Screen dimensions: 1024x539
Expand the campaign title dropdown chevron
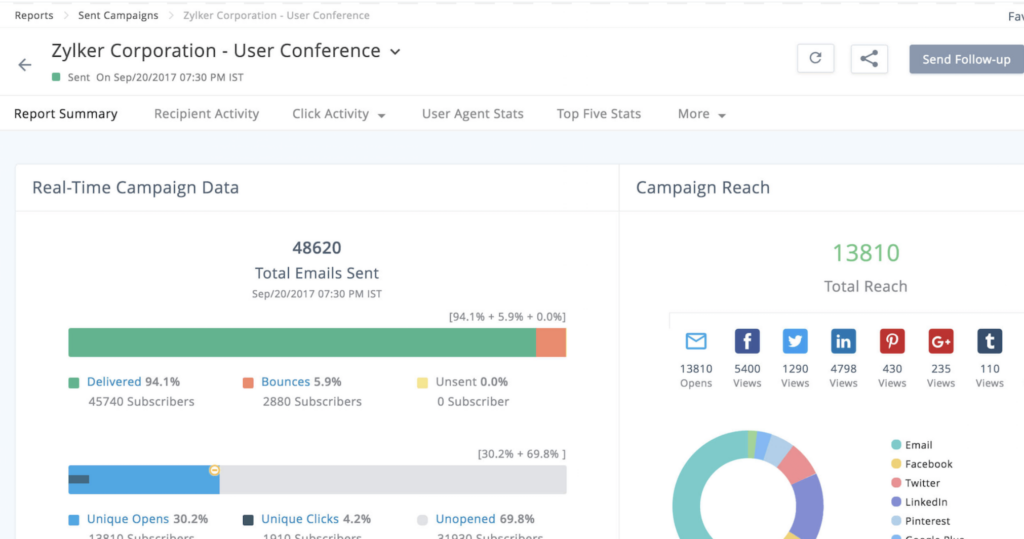click(395, 52)
